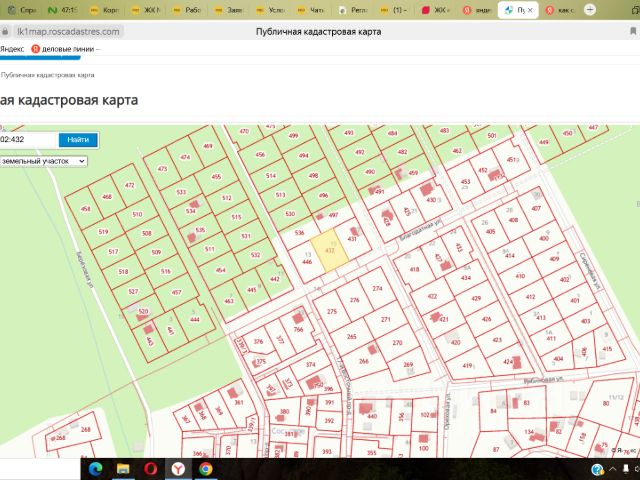Close the active Публичная кадастровая карта tab

530,10
